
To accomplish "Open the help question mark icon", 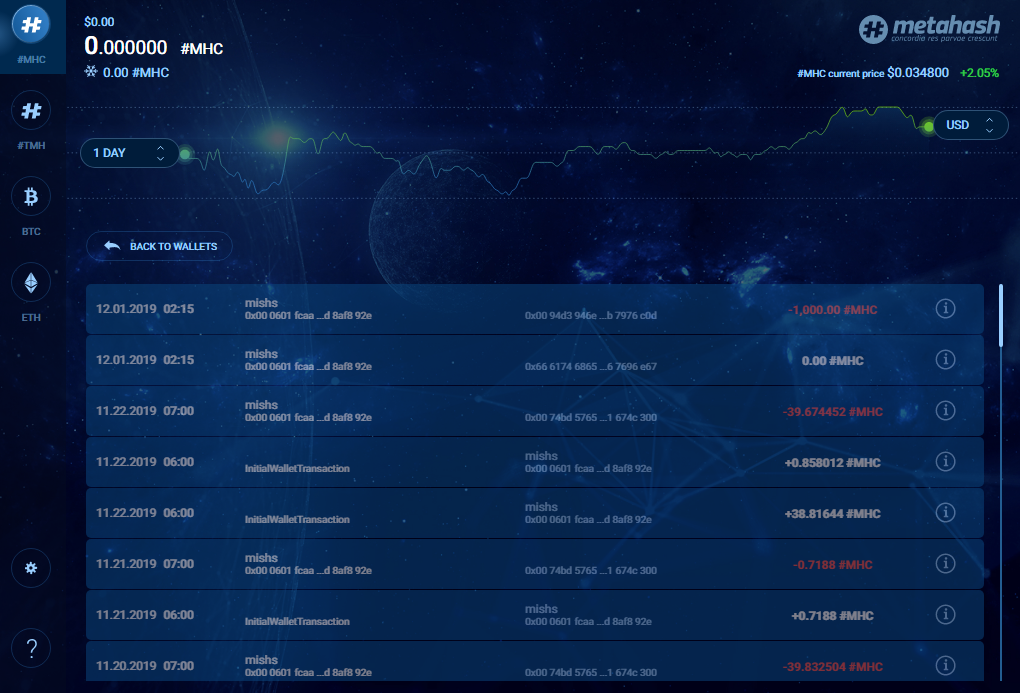I will (31, 648).
